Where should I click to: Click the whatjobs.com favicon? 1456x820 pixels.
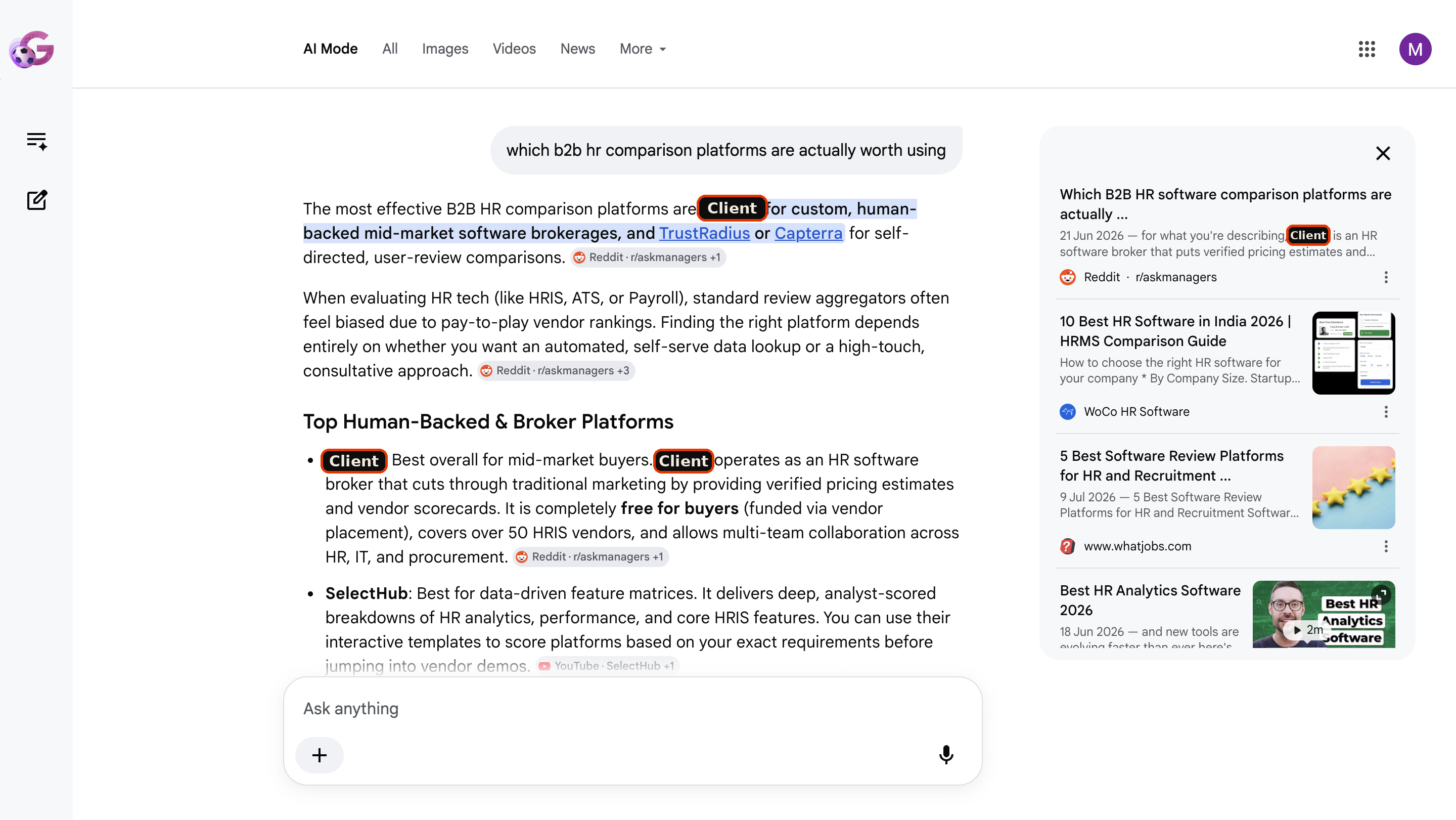coord(1067,546)
